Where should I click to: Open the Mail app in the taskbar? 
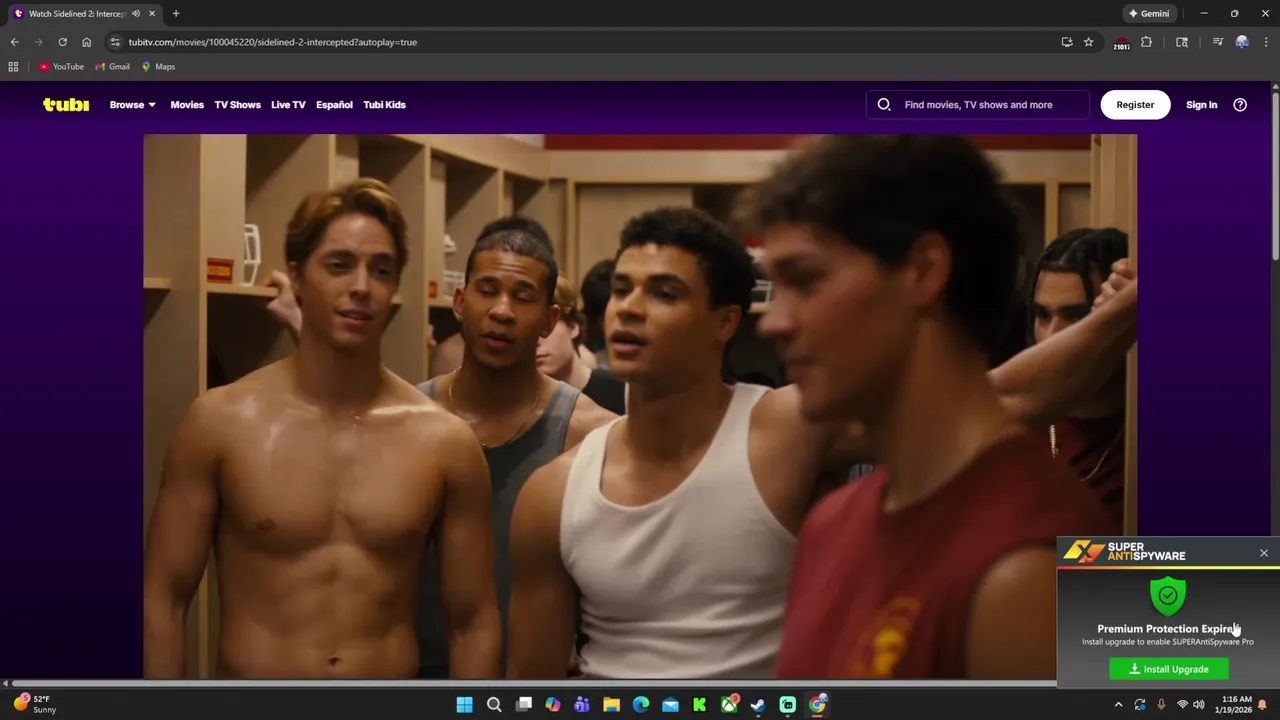670,704
